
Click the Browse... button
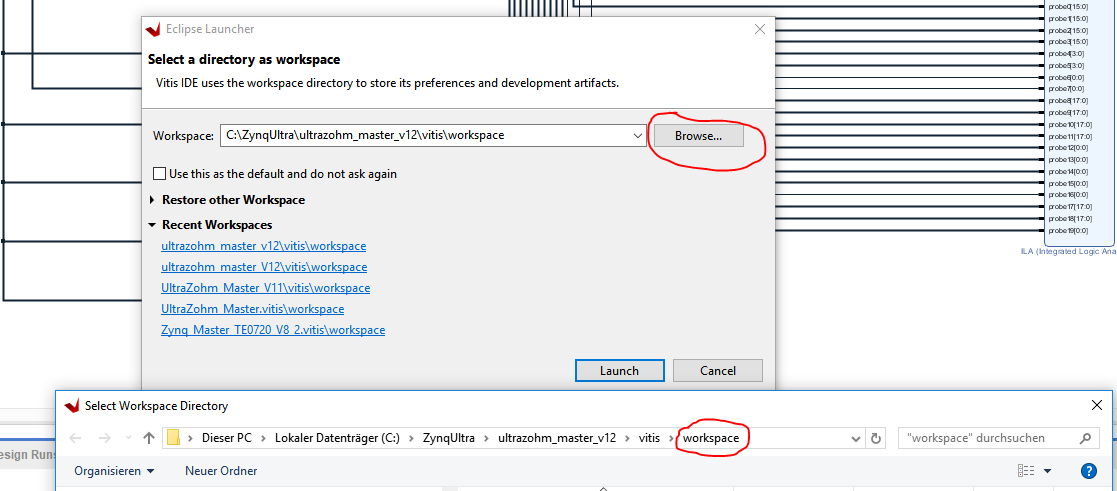coord(698,135)
